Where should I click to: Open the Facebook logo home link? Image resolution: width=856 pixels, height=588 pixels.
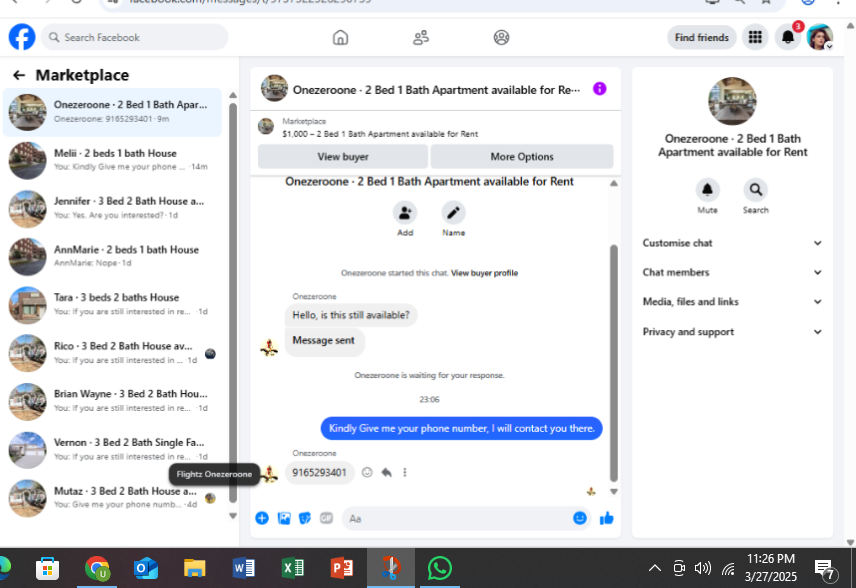(22, 37)
